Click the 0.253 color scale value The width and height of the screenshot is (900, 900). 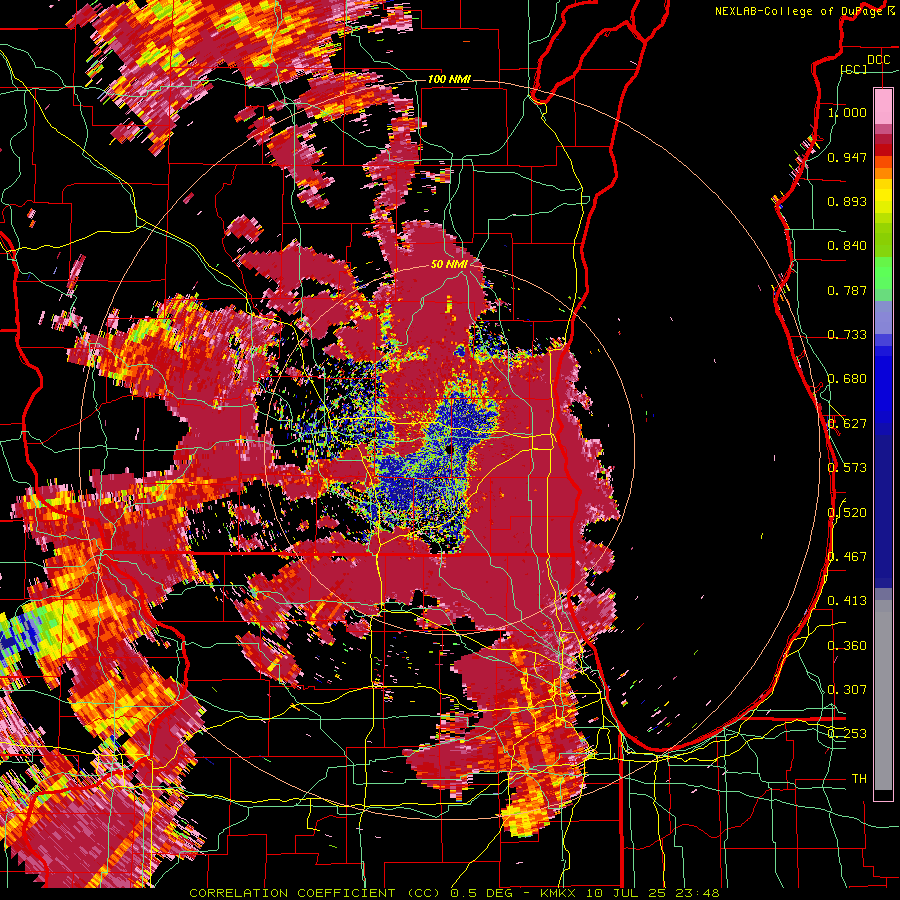(847, 734)
